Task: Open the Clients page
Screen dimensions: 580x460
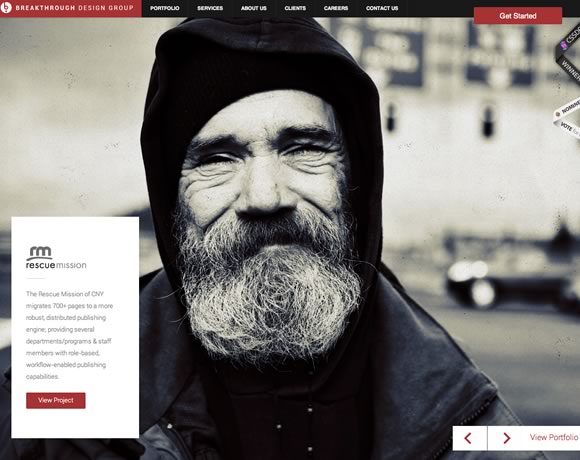Action: click(x=295, y=8)
